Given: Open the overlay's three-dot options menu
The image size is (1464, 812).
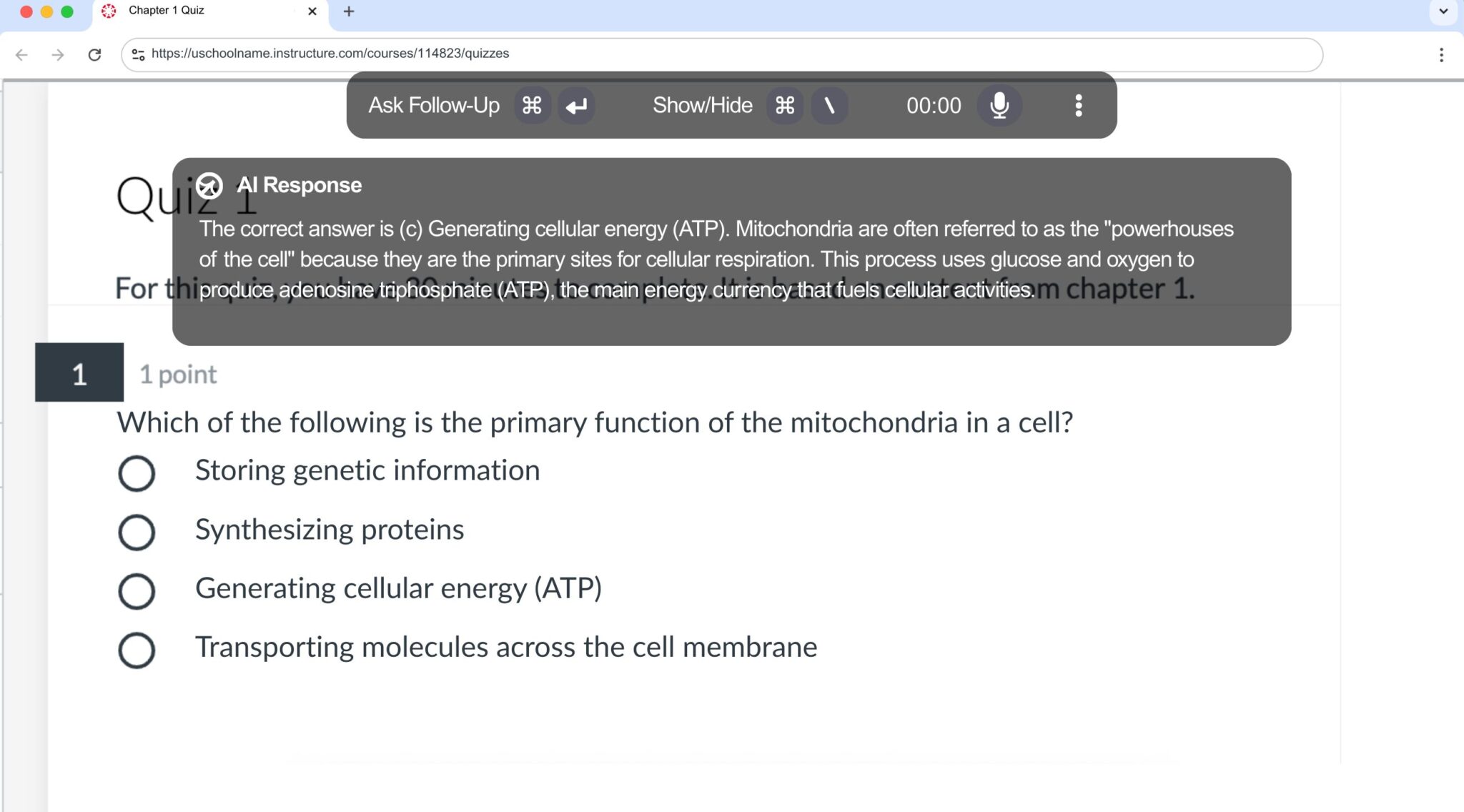Looking at the screenshot, I should click(x=1078, y=106).
